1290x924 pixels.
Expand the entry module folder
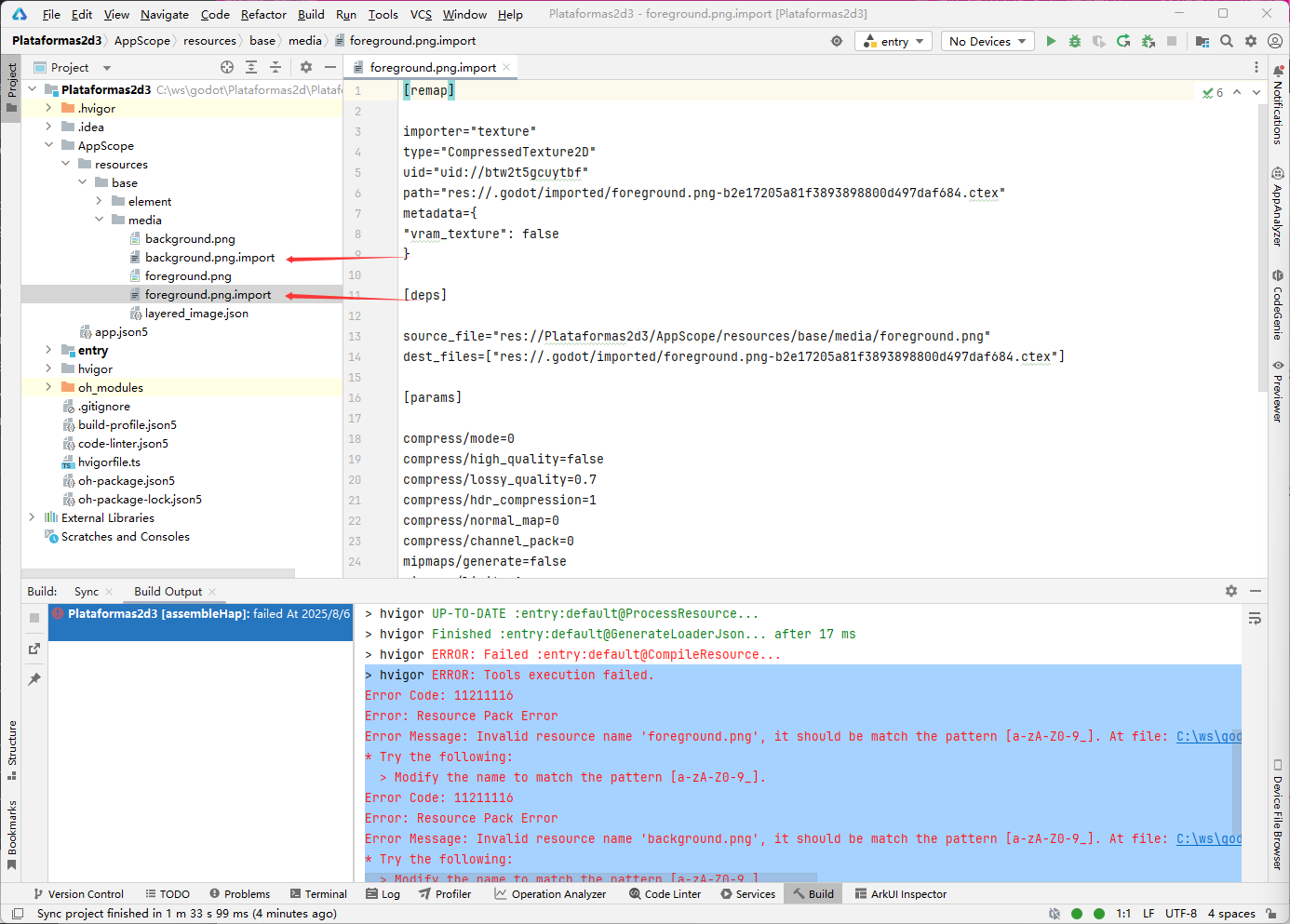[48, 350]
